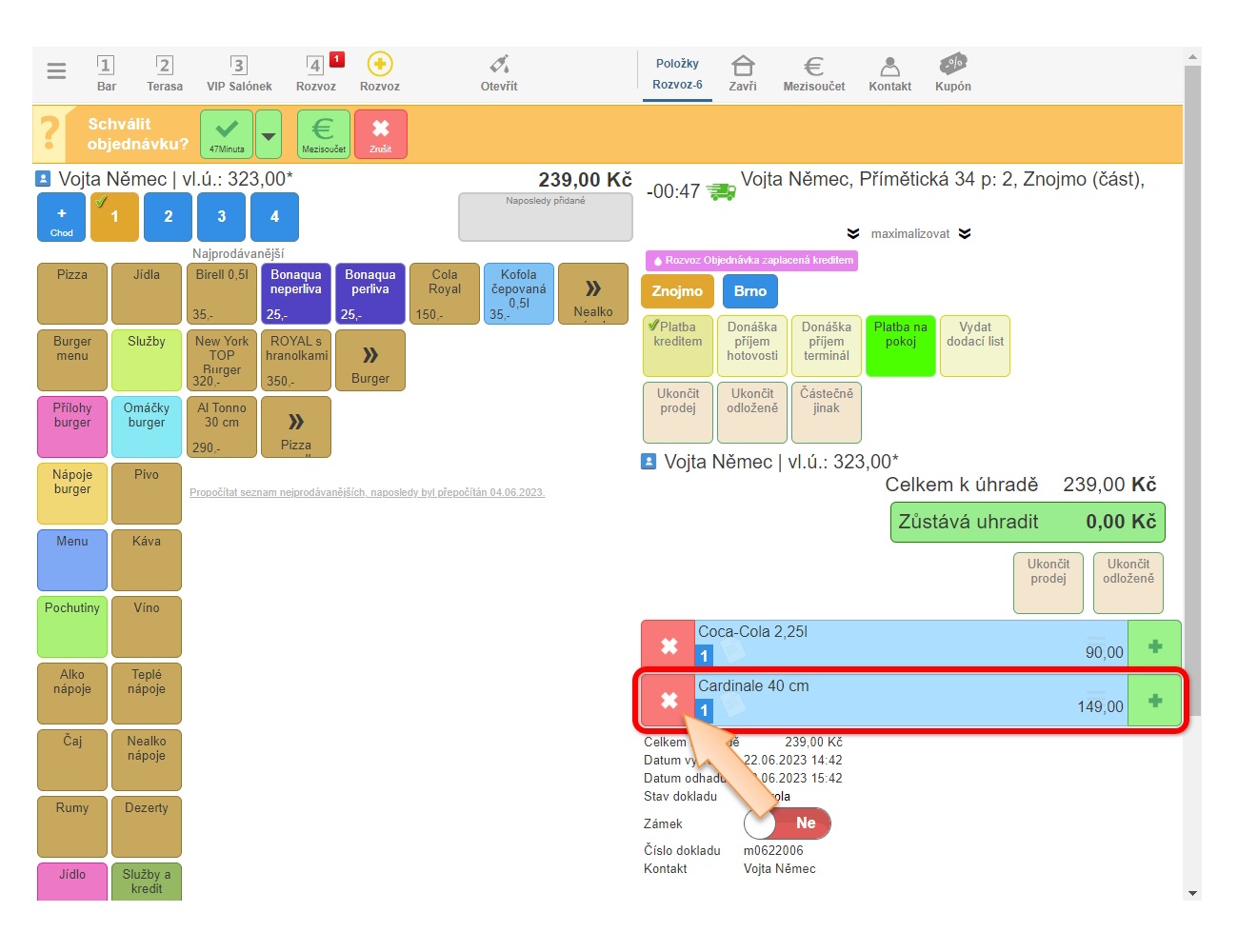1238x952 pixels.
Task: Add one more Coca-Cola 2,25l
Action: point(1154,646)
